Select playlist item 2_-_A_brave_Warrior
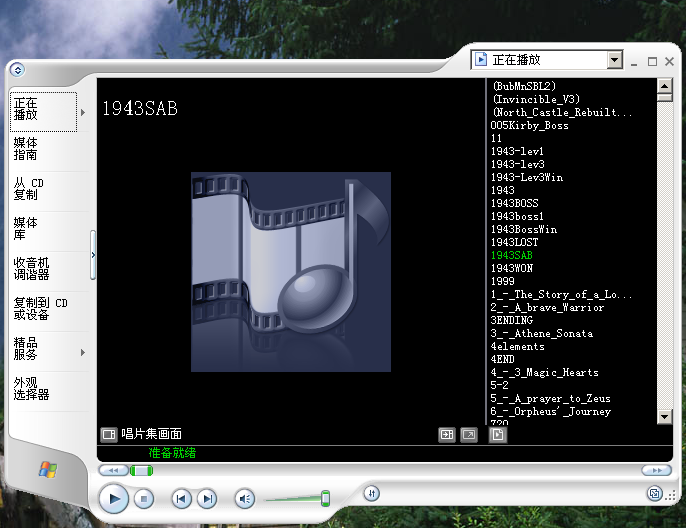The width and height of the screenshot is (686, 528). (x=547, y=308)
